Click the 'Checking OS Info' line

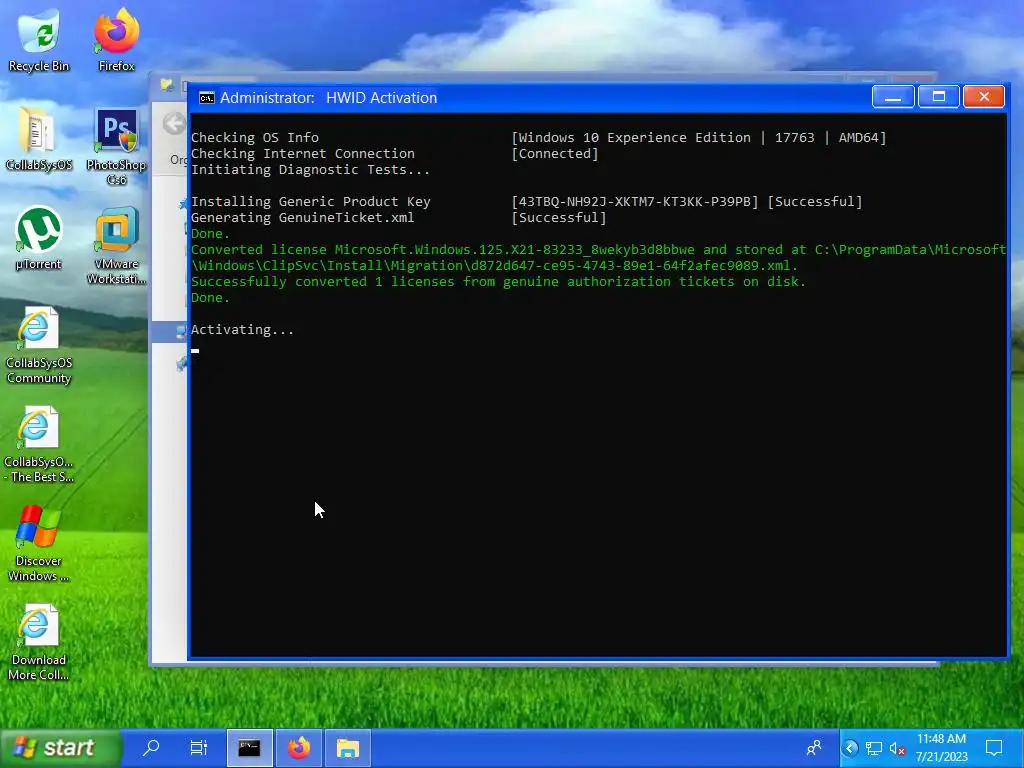[255, 138]
